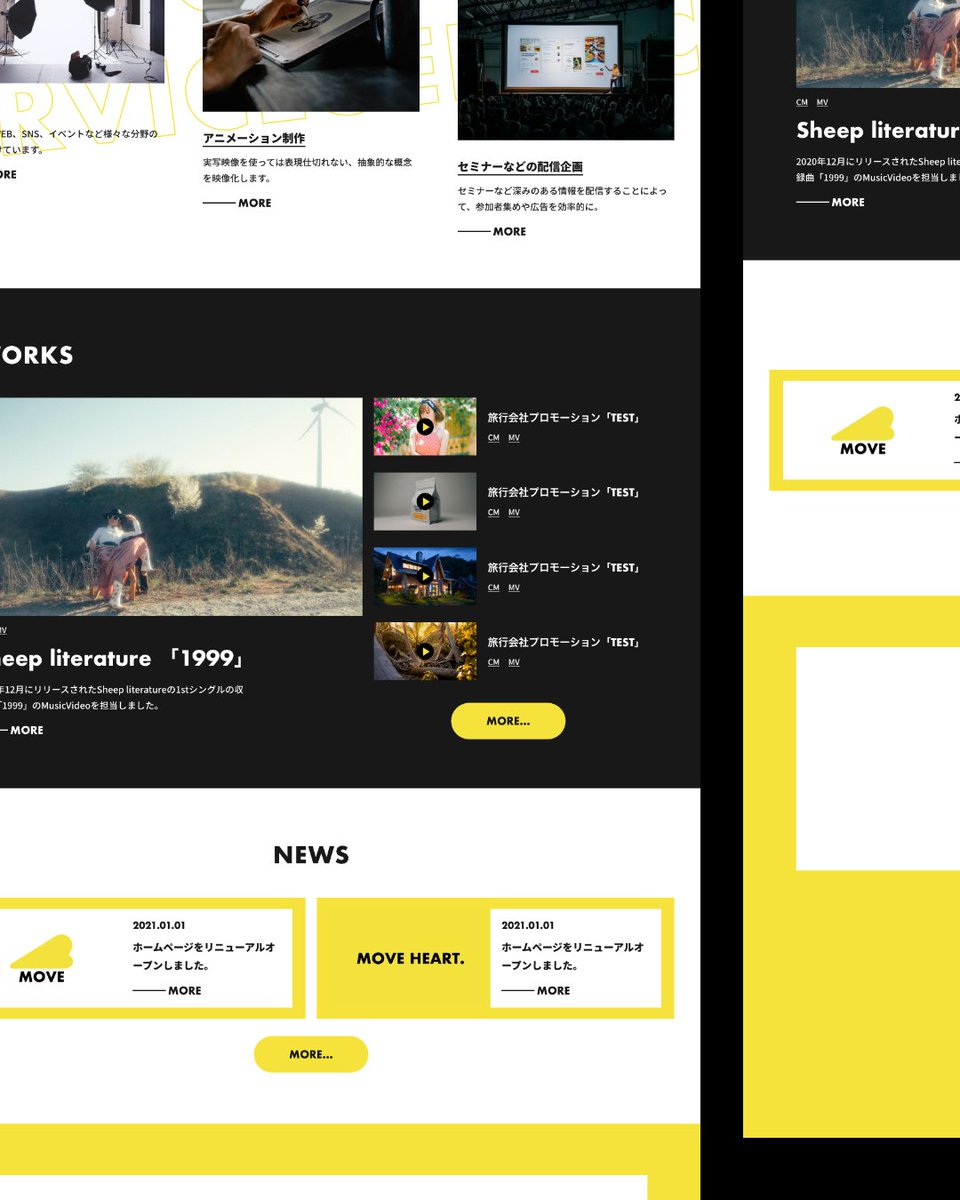The width and height of the screenshot is (960, 1200).
Task: Click the yellow MORE... button below the NEWS cards
Action: (311, 1054)
